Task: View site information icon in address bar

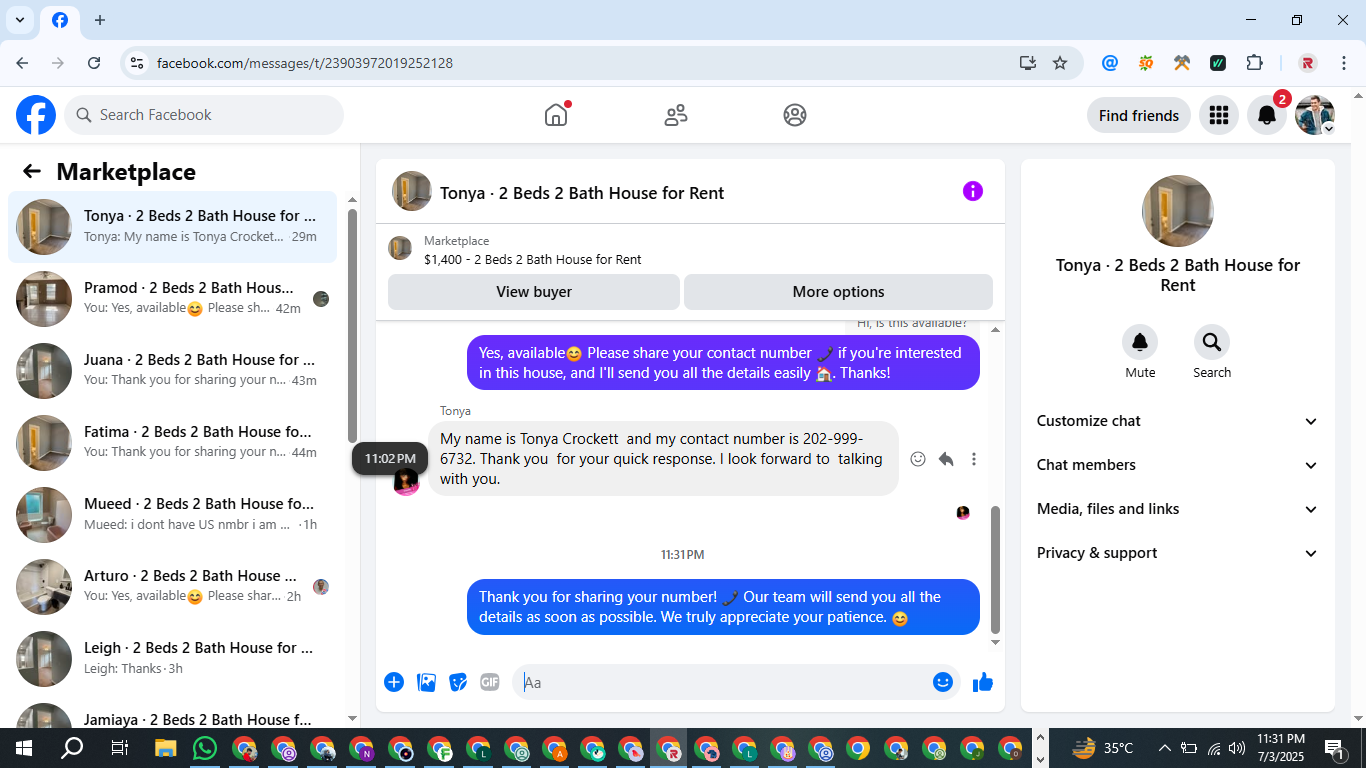Action: click(137, 63)
